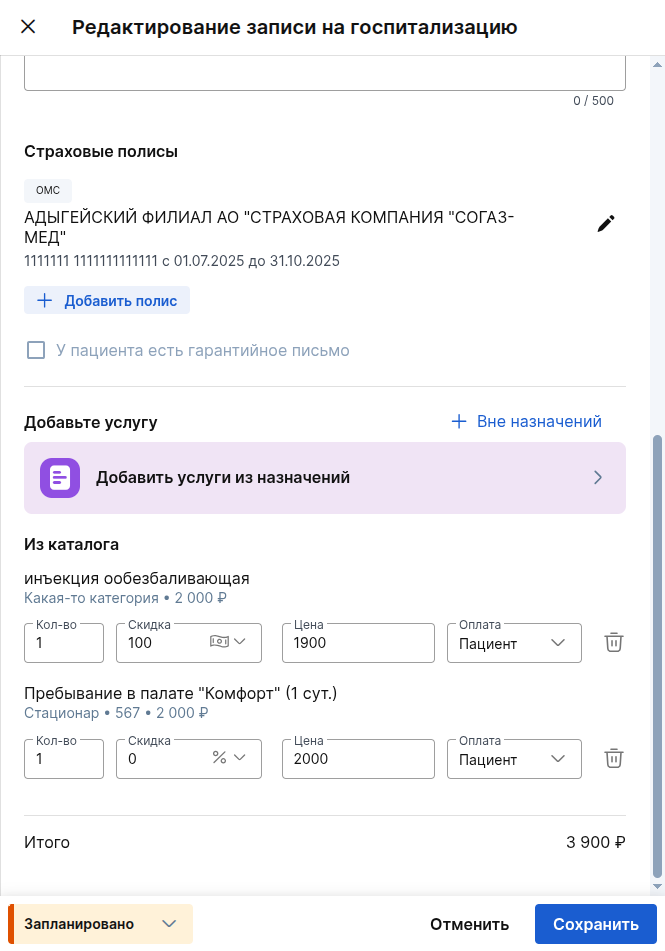Screen dimensions: 665x951
Task: Click the Отменить button
Action: (x=469, y=924)
